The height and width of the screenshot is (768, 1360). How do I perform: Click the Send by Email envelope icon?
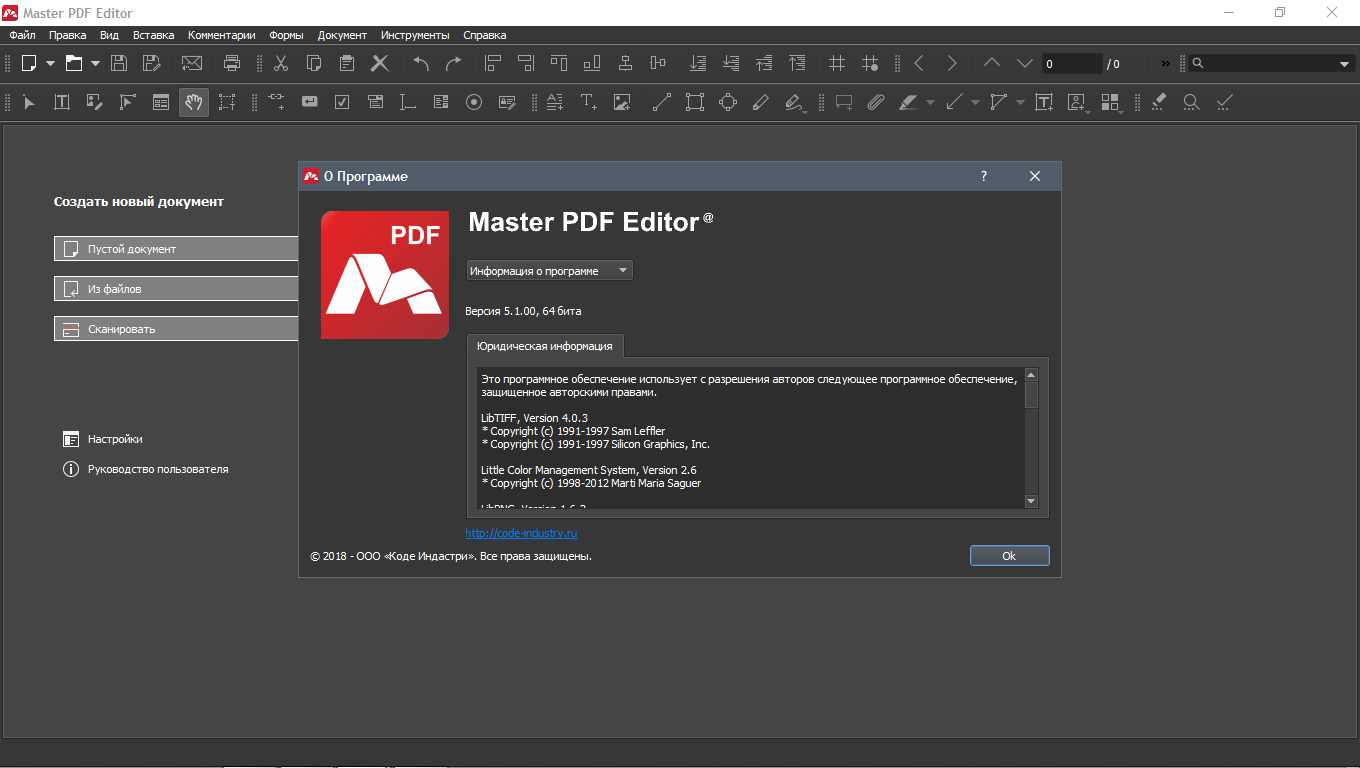tap(192, 63)
